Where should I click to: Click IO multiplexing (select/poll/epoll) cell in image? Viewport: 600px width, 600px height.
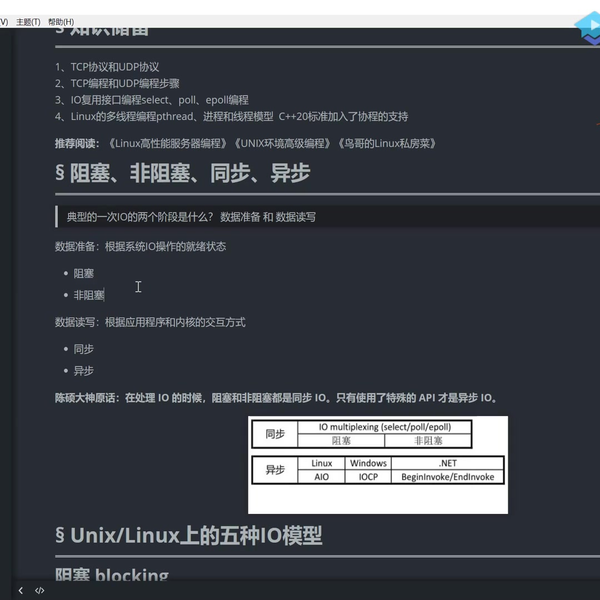pos(385,427)
